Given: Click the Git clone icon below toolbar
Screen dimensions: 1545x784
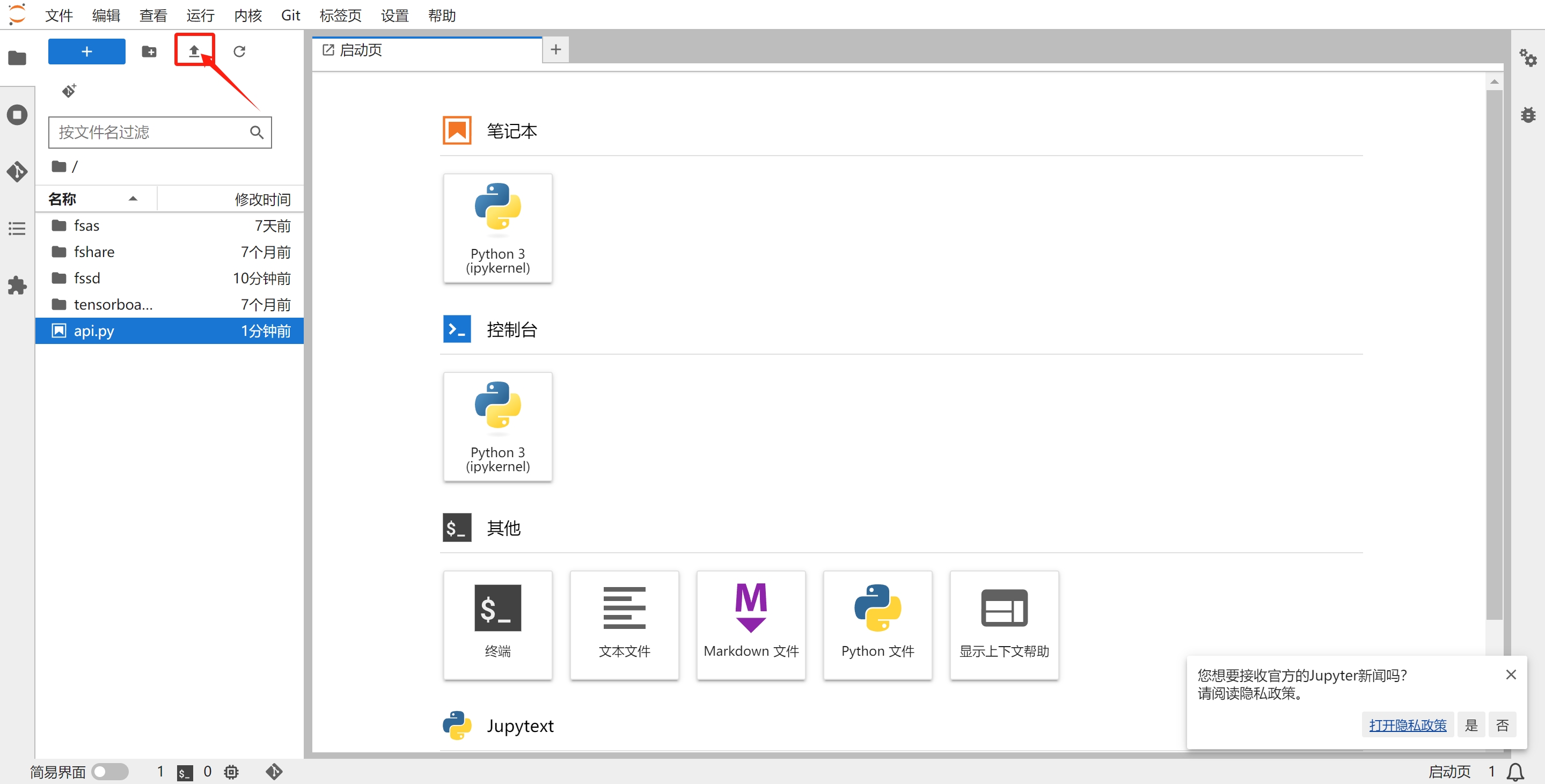Looking at the screenshot, I should 69,91.
